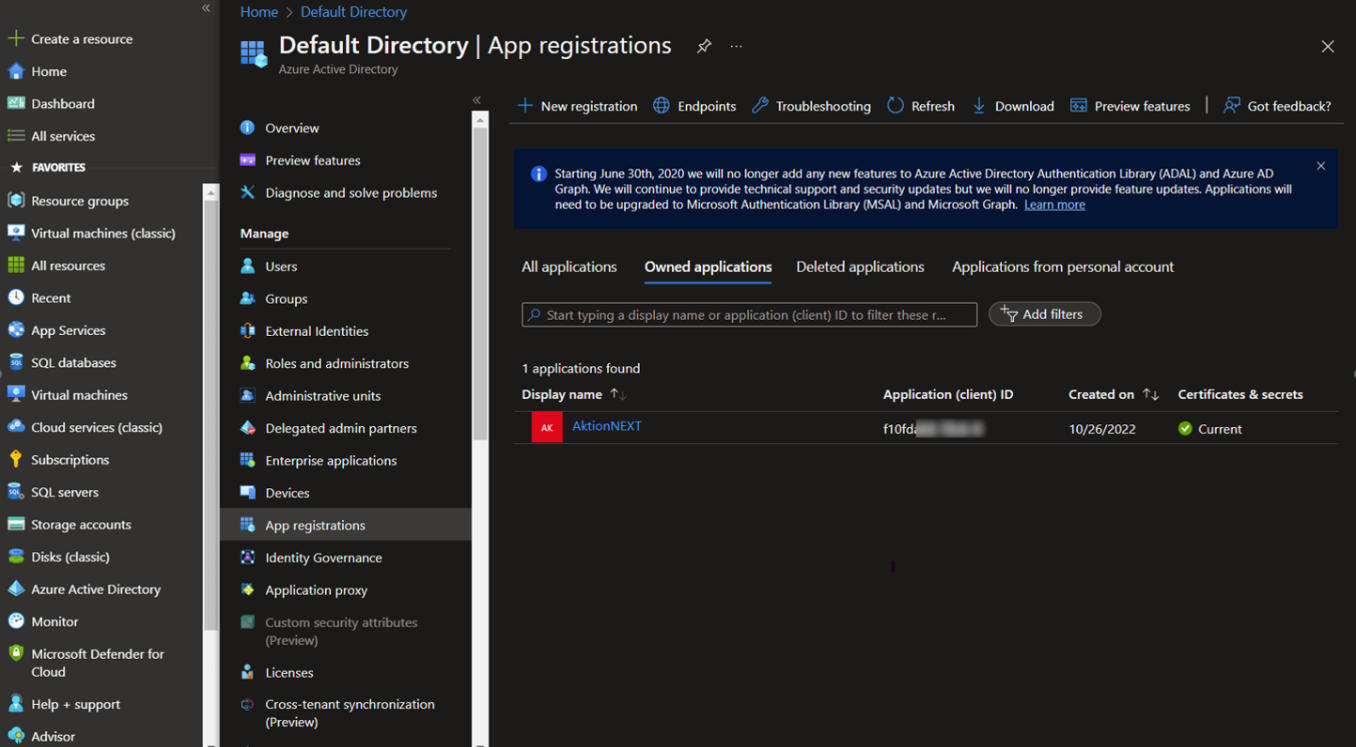Screen dimensions: 1356x747
Task: Click the External Identities icon
Action: click(248, 331)
